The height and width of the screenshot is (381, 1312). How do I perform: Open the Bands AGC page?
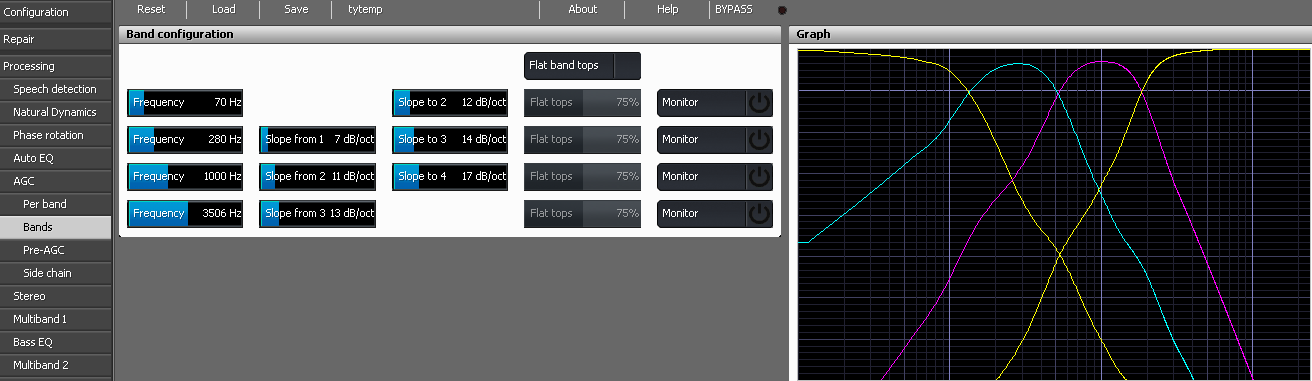pyautogui.click(x=56, y=227)
